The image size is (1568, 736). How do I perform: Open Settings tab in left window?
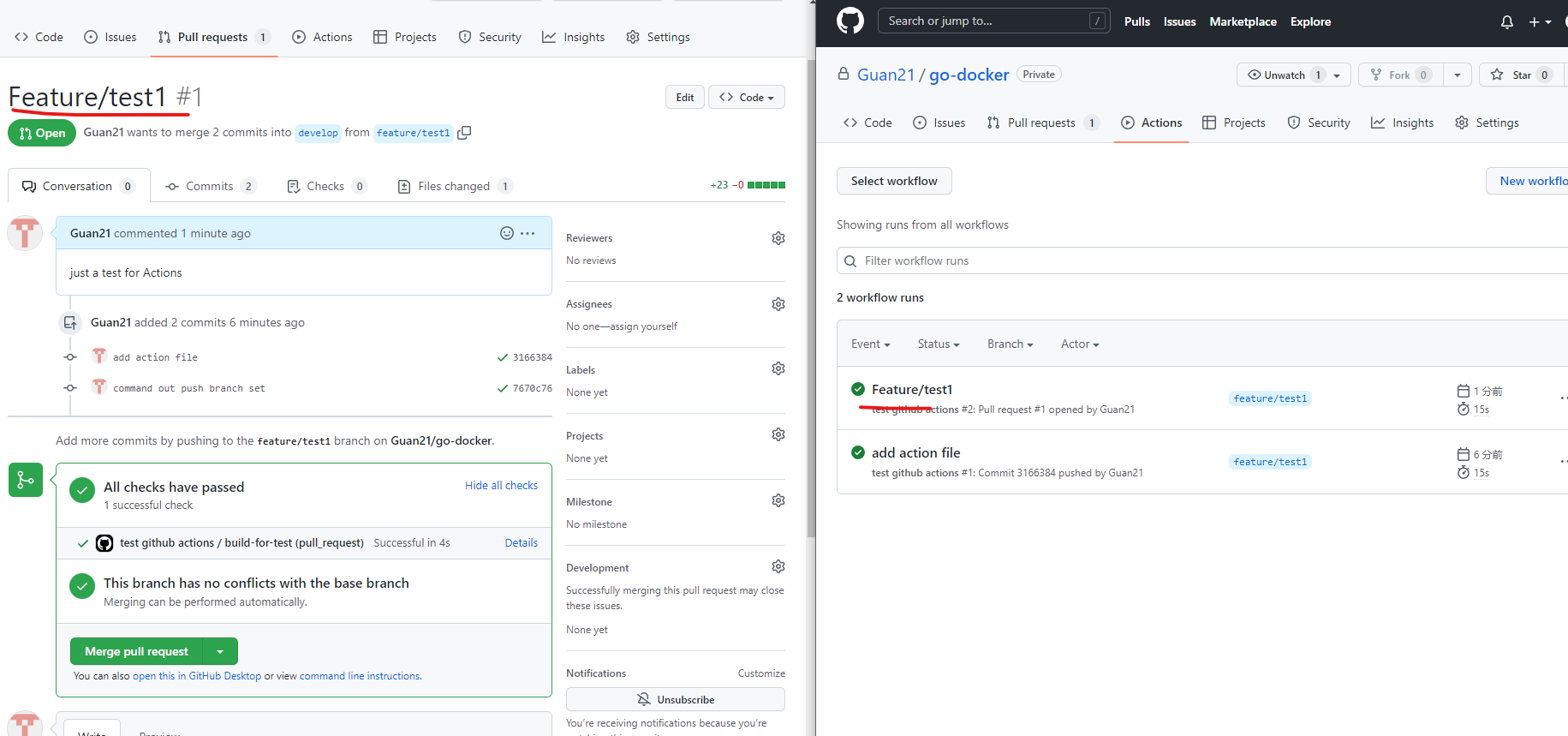coord(658,37)
